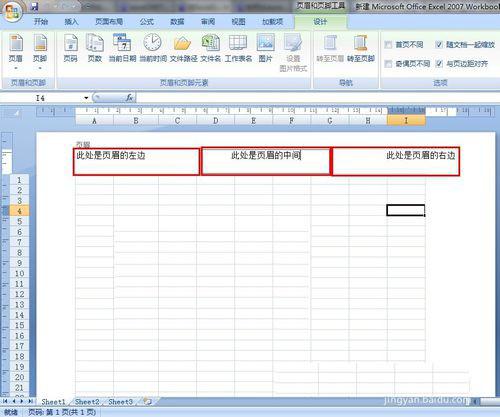Viewport: 500px width, 417px height.
Task: Click the selected cell I4
Action: pyautogui.click(x=406, y=210)
